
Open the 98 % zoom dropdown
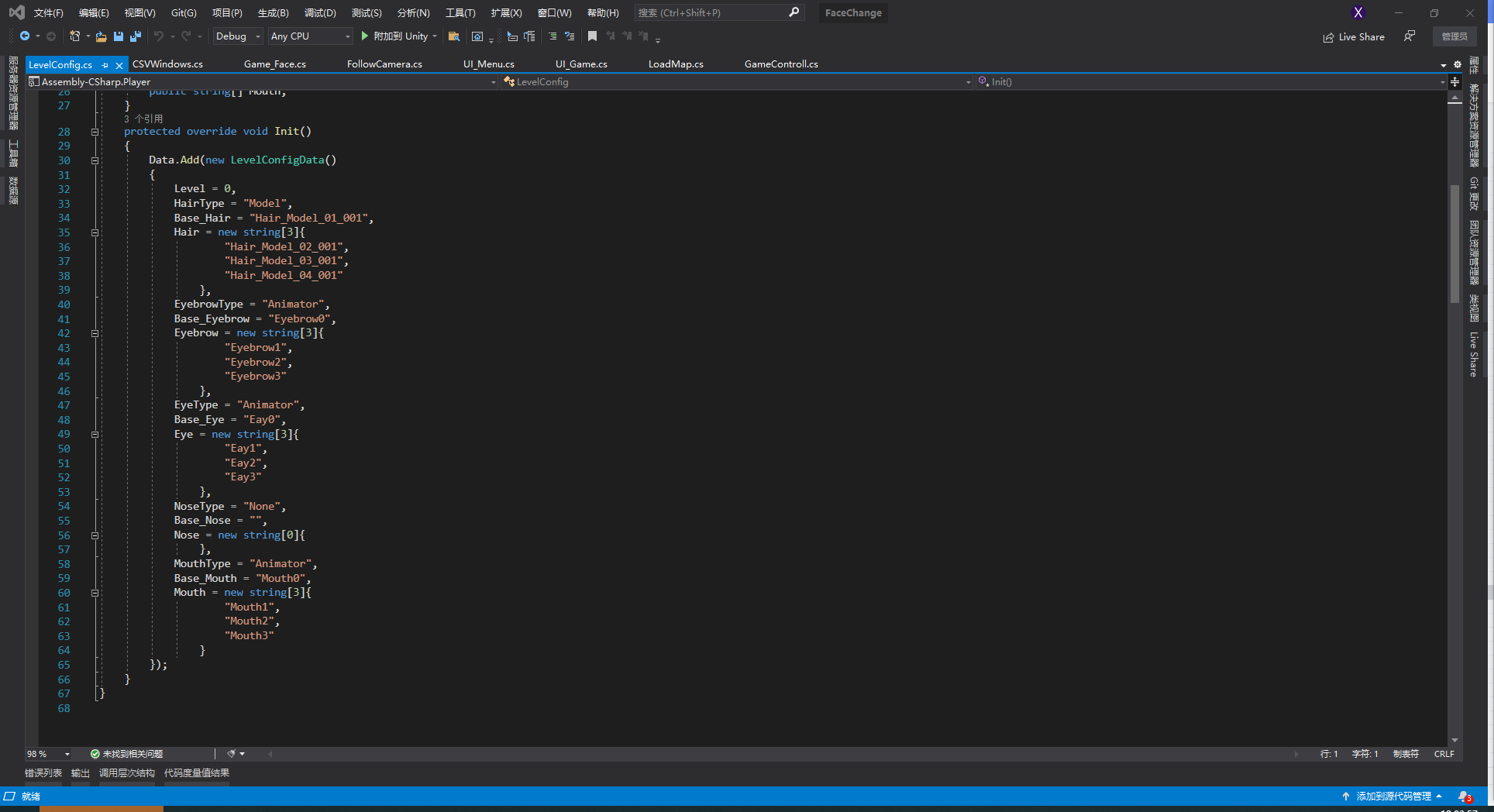[49, 754]
